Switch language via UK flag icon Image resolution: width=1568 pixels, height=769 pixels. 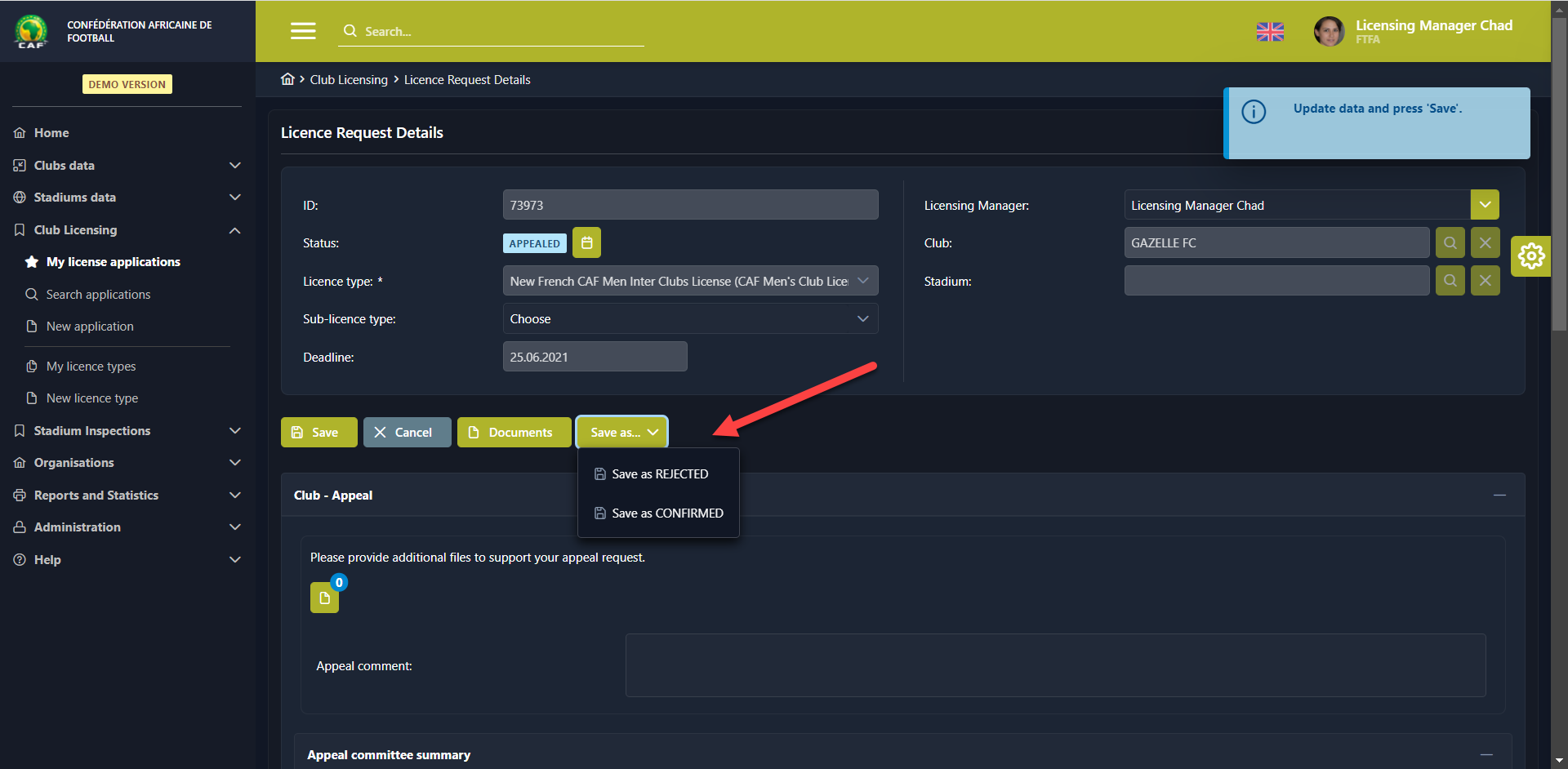pos(1270,32)
